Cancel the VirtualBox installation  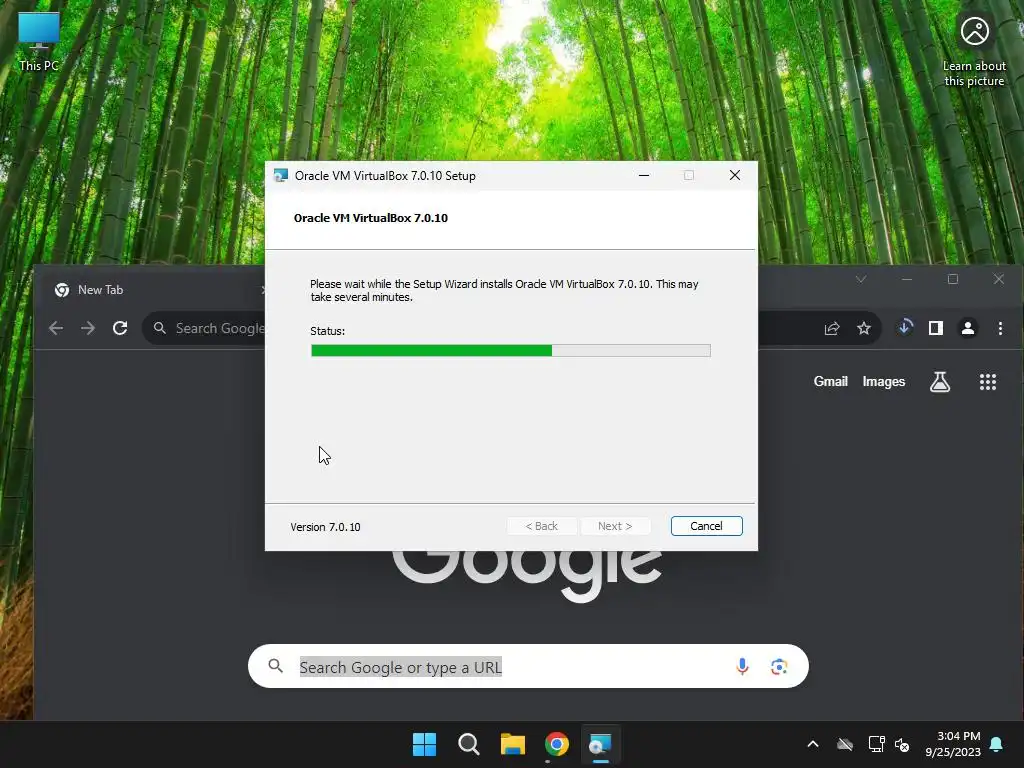[x=706, y=526]
